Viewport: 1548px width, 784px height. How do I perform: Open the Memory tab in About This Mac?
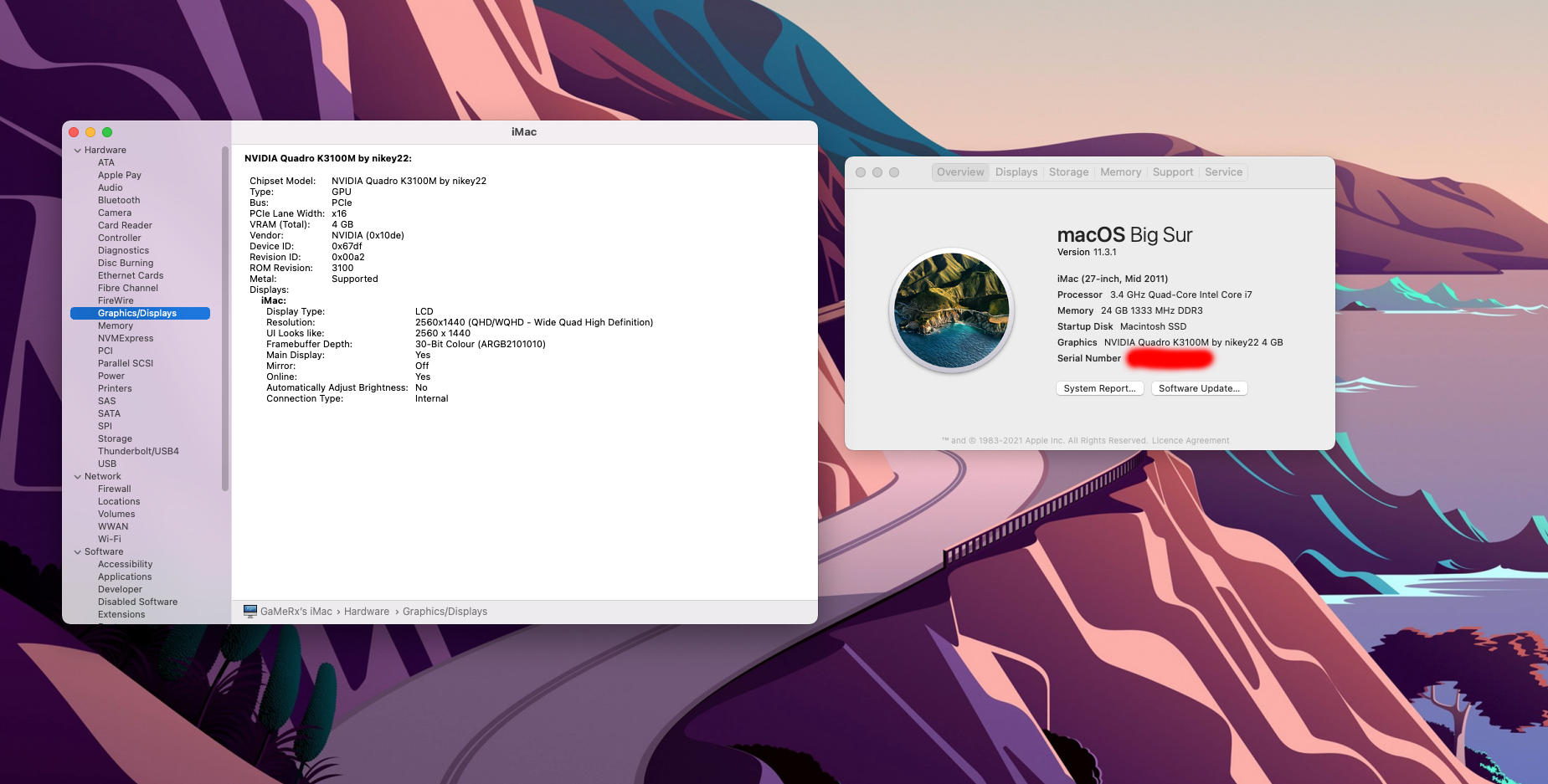pyautogui.click(x=1121, y=172)
